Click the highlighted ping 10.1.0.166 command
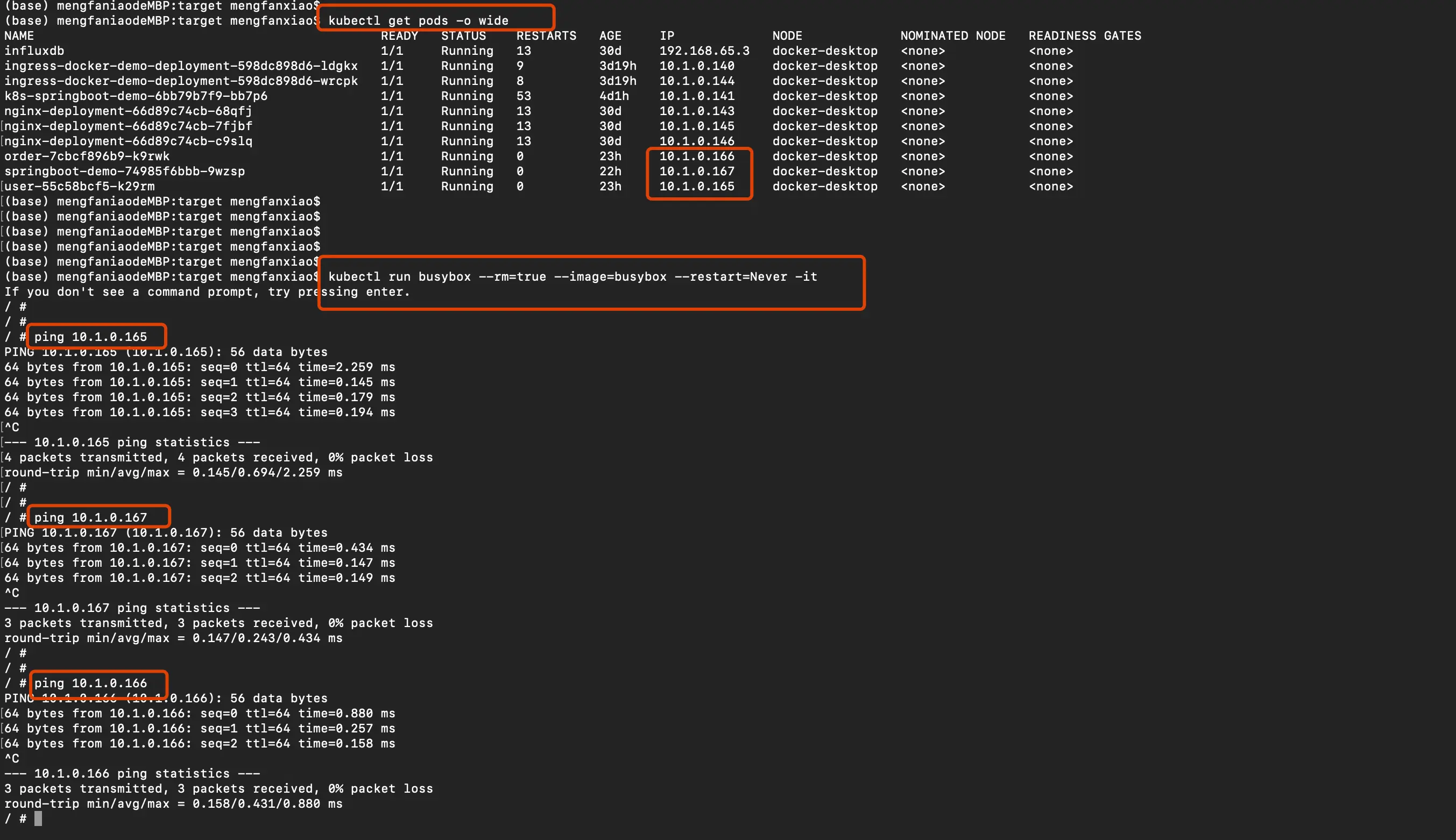Screen dimensions: 1456x840 click(90, 683)
